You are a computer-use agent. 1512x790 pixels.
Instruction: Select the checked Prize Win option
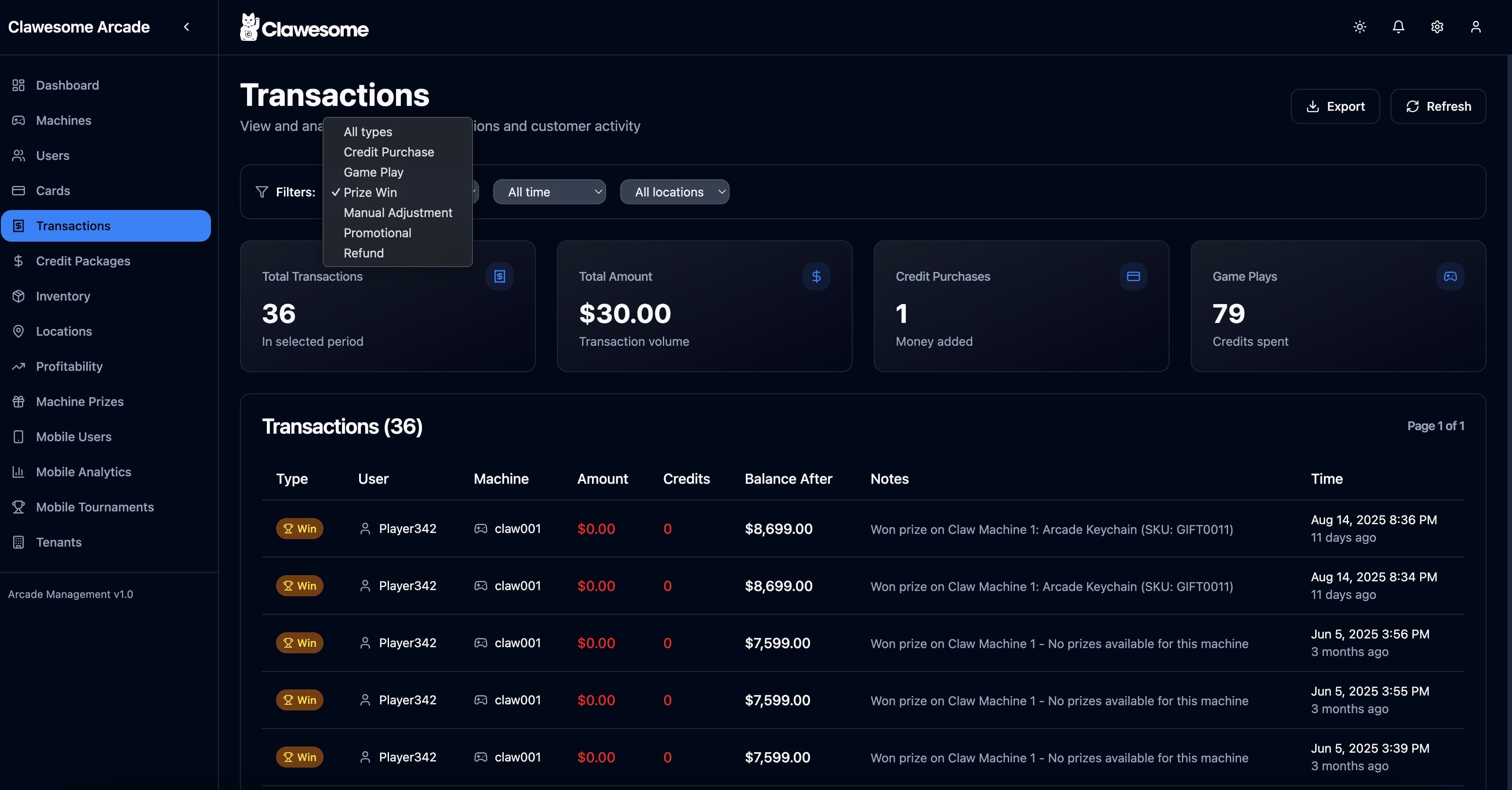397,192
